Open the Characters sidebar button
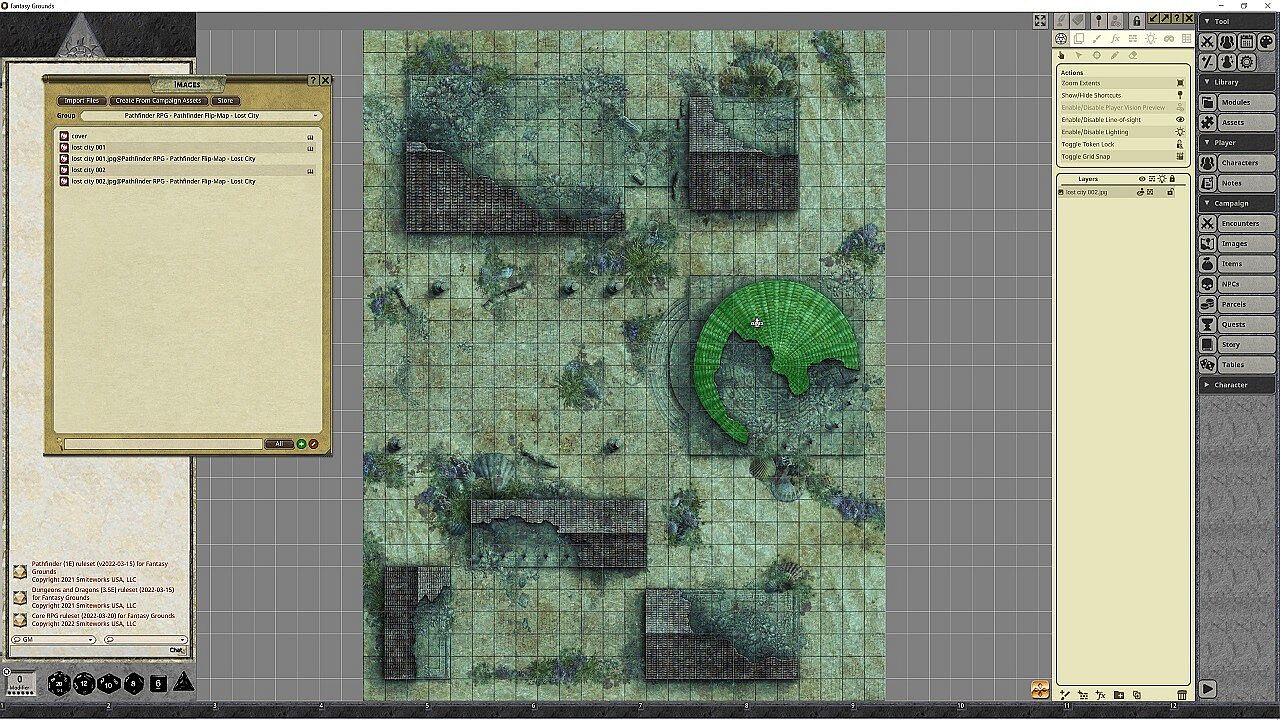1280x720 pixels. click(1237, 163)
